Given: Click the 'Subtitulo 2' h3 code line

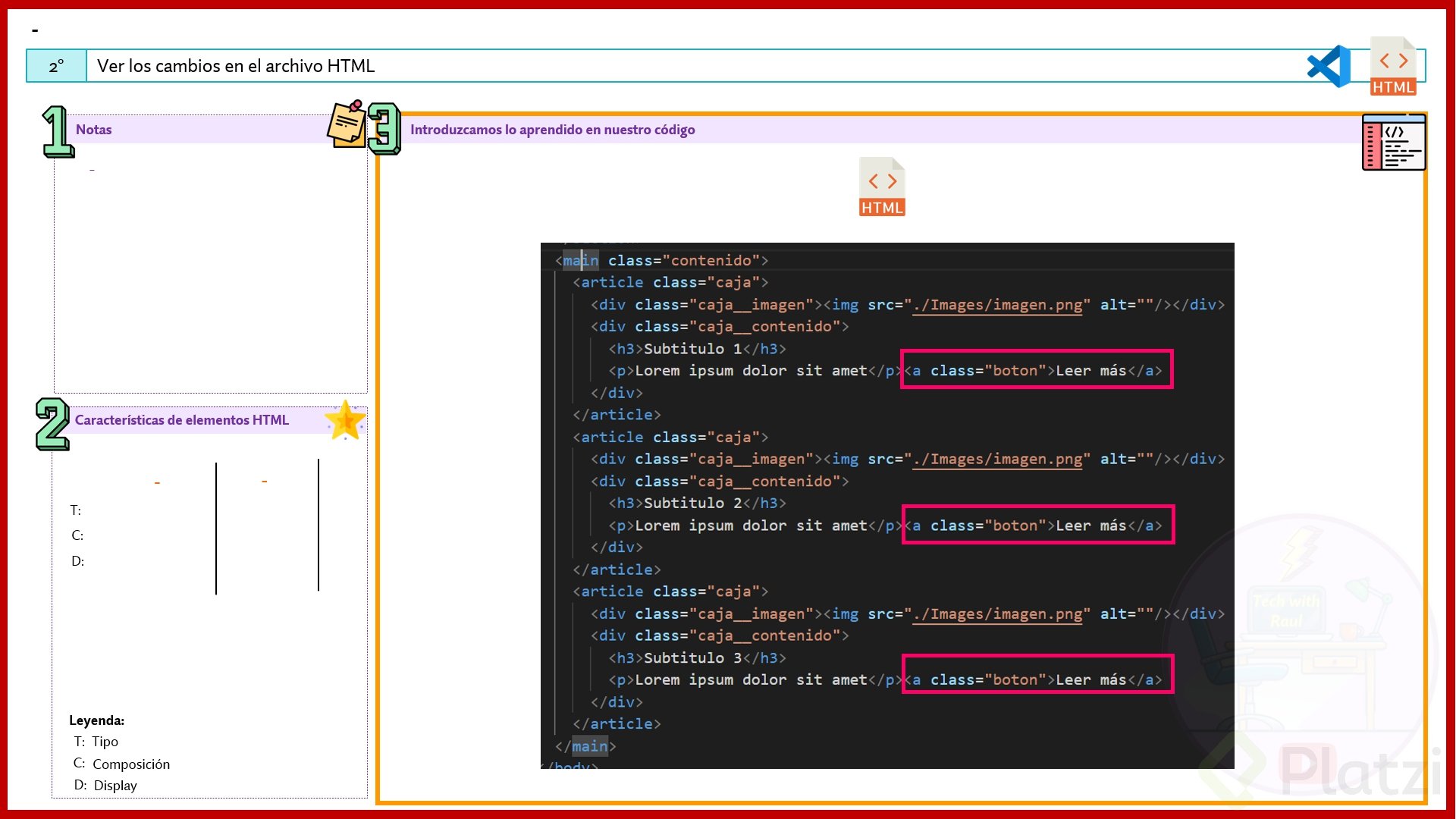Looking at the screenshot, I should [x=697, y=504].
